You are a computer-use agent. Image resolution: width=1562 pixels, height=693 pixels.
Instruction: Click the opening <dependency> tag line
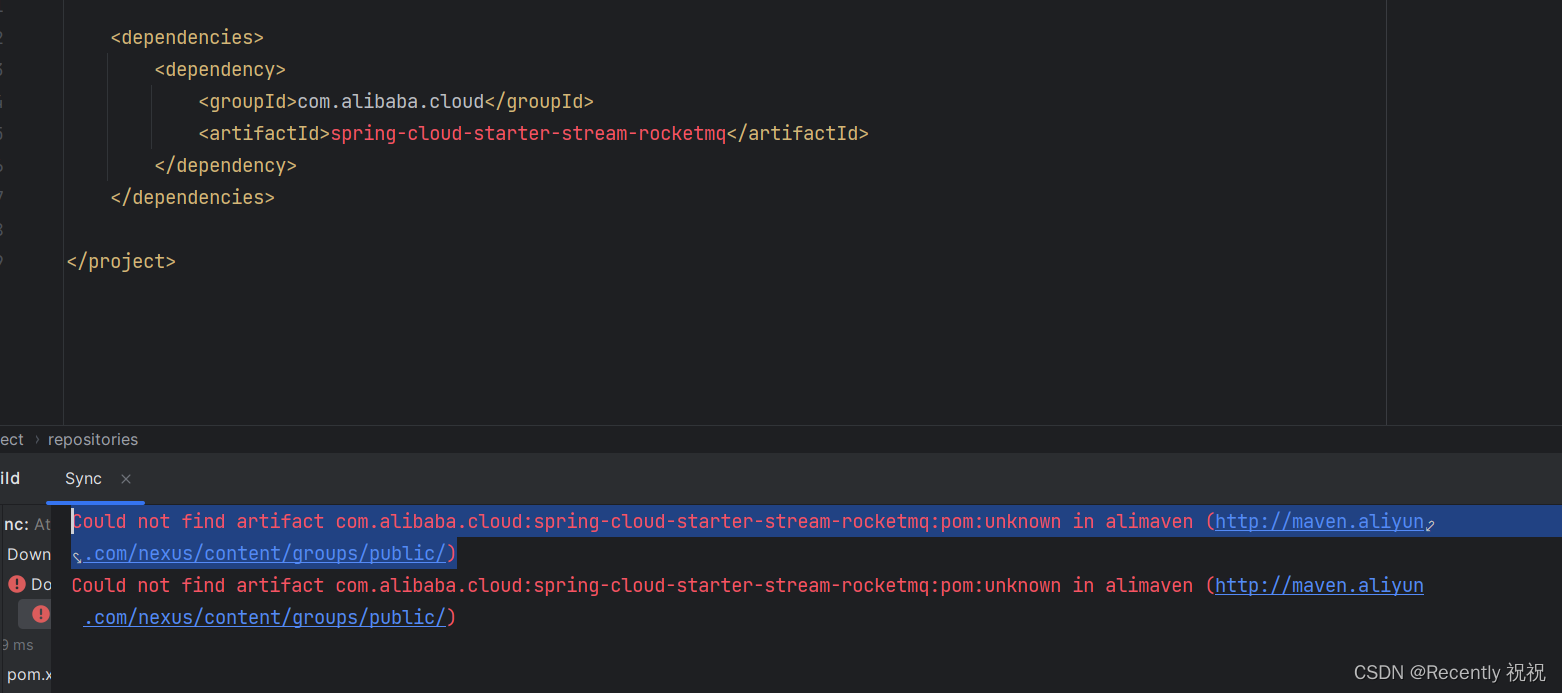point(220,69)
